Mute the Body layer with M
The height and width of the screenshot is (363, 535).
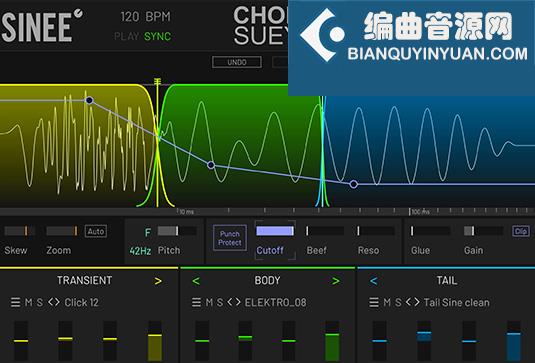(209, 302)
